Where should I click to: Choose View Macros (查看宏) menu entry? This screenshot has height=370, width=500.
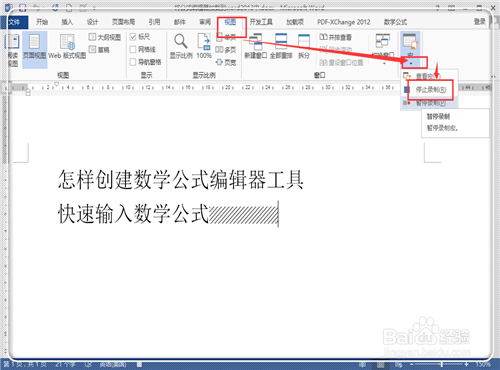click(x=429, y=76)
